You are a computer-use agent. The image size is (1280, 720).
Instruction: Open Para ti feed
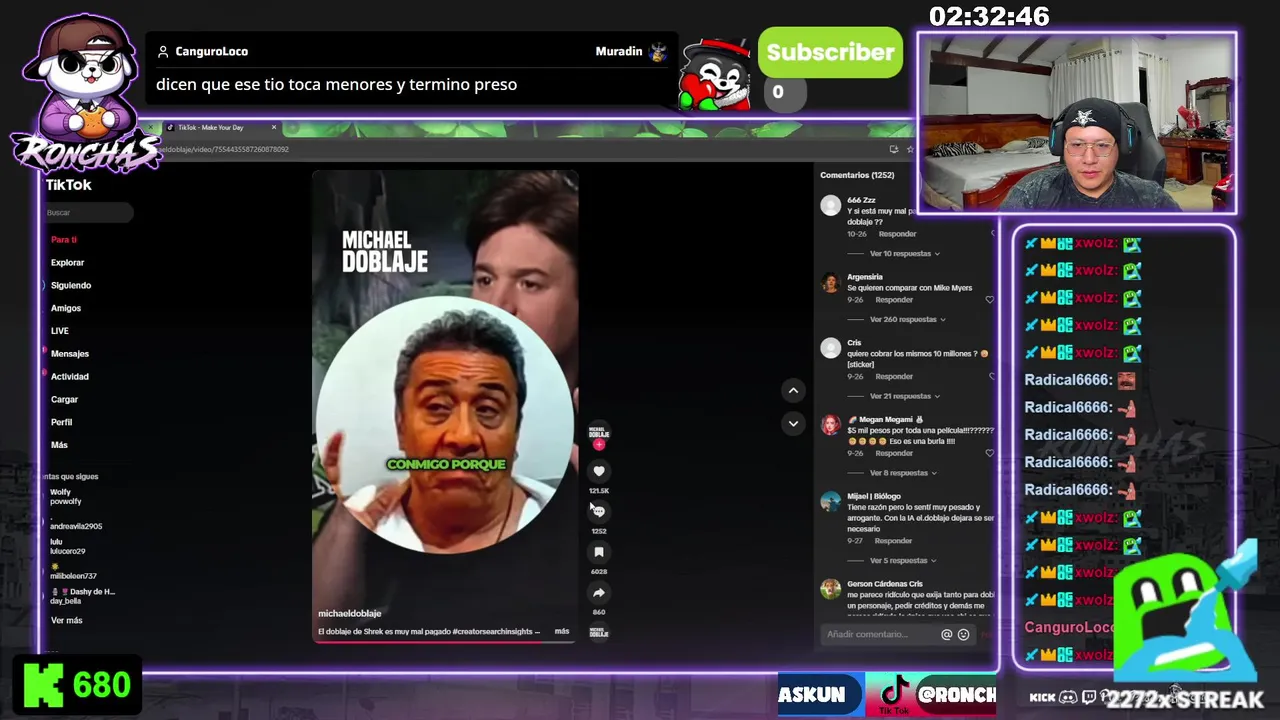pyautogui.click(x=64, y=240)
